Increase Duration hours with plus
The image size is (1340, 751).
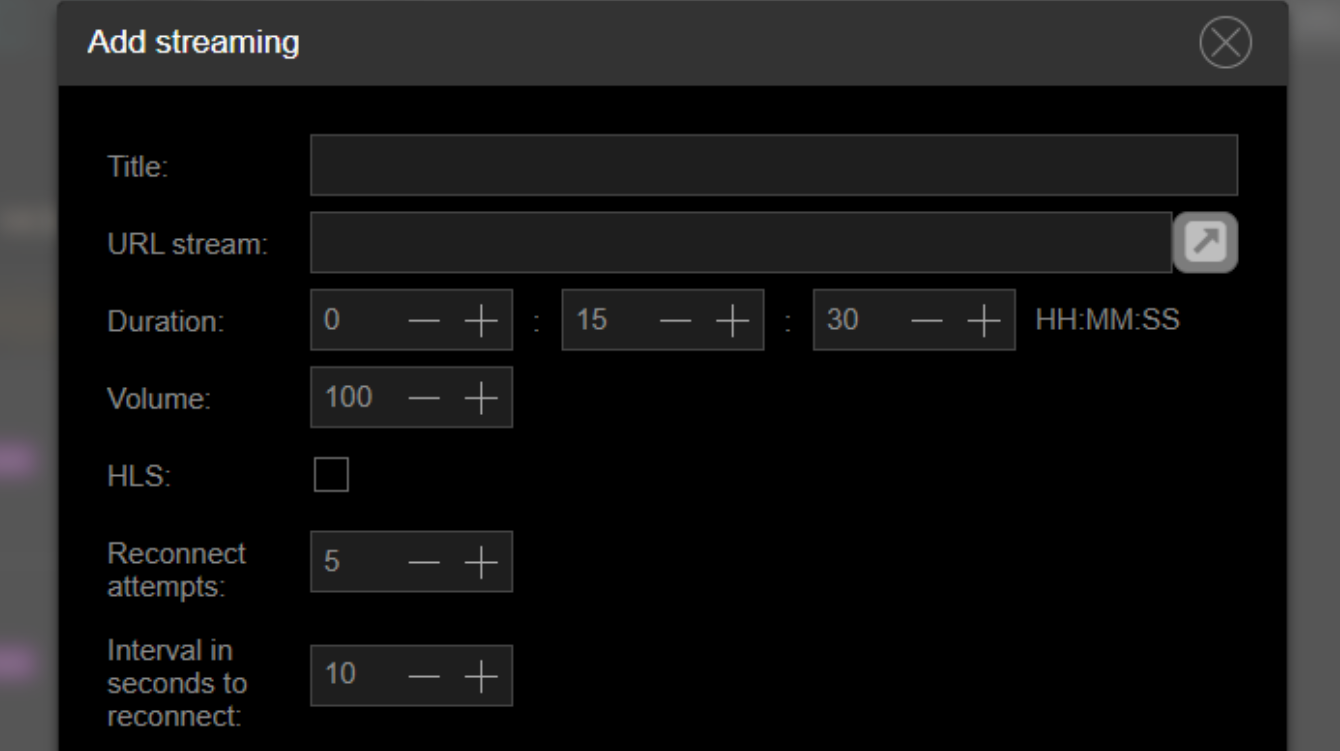[x=481, y=320]
